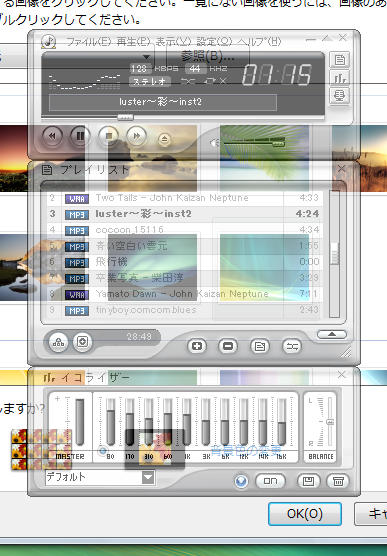The height and width of the screenshot is (556, 387).
Task: Stop the playback
Action: (109, 136)
